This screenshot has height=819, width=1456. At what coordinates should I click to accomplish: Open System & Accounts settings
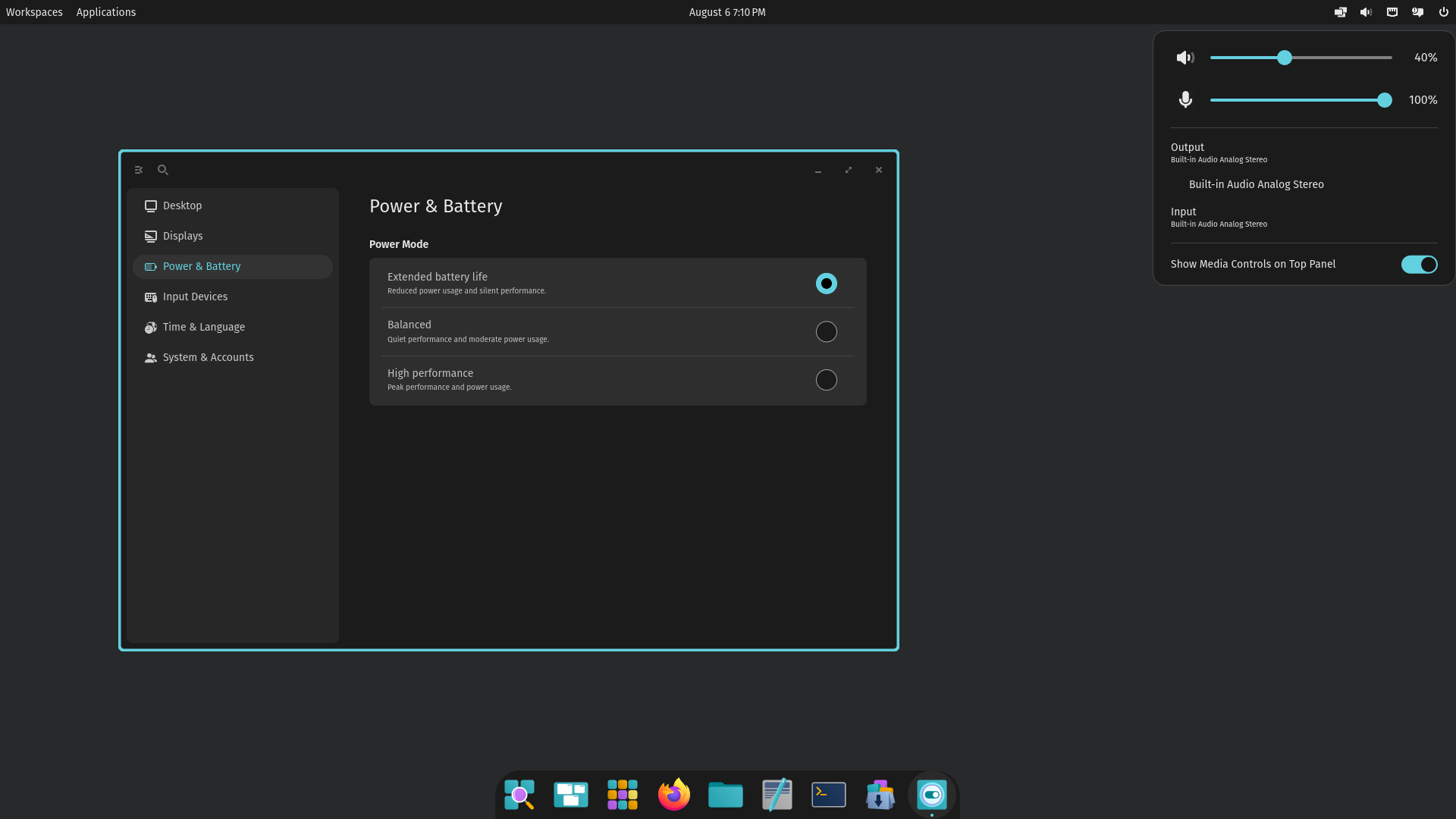(208, 357)
